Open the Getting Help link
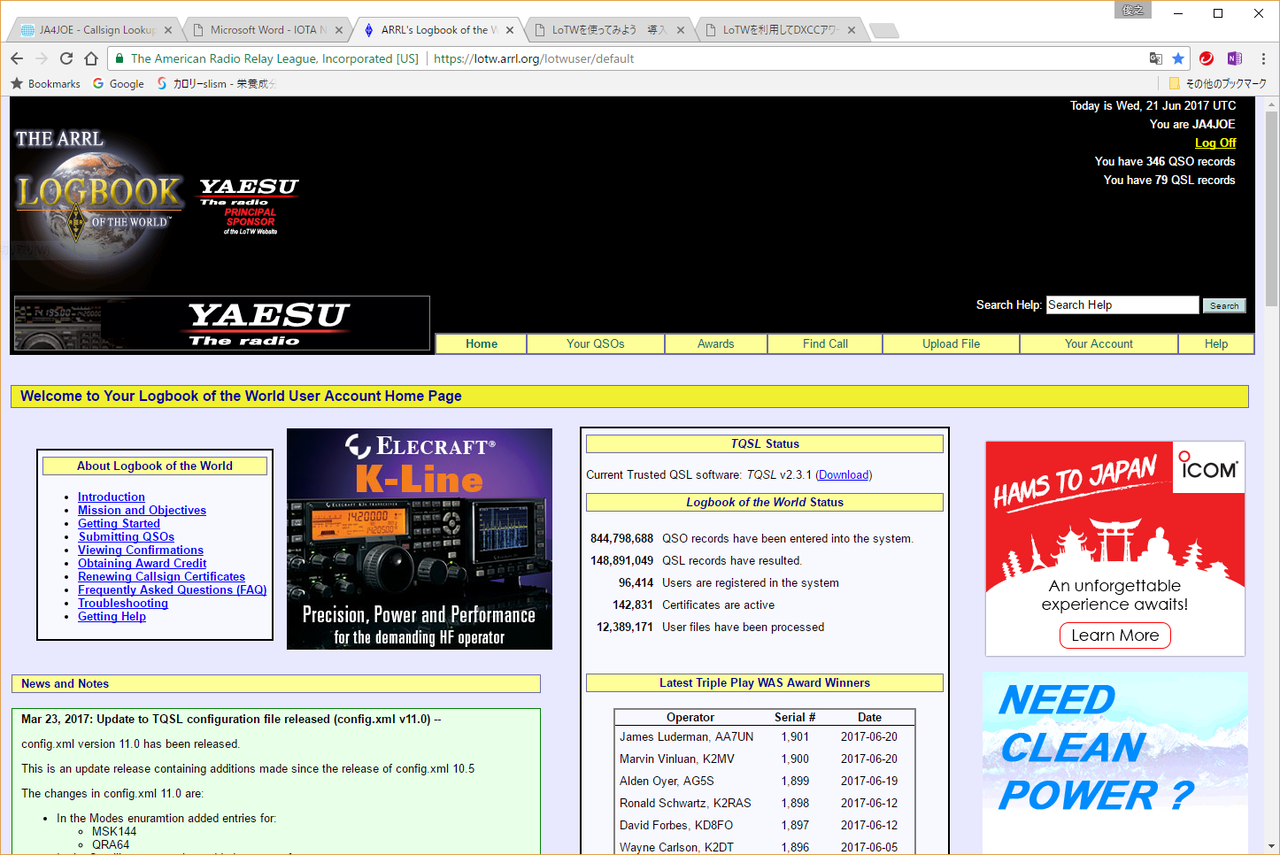Image resolution: width=1280 pixels, height=855 pixels. [112, 617]
